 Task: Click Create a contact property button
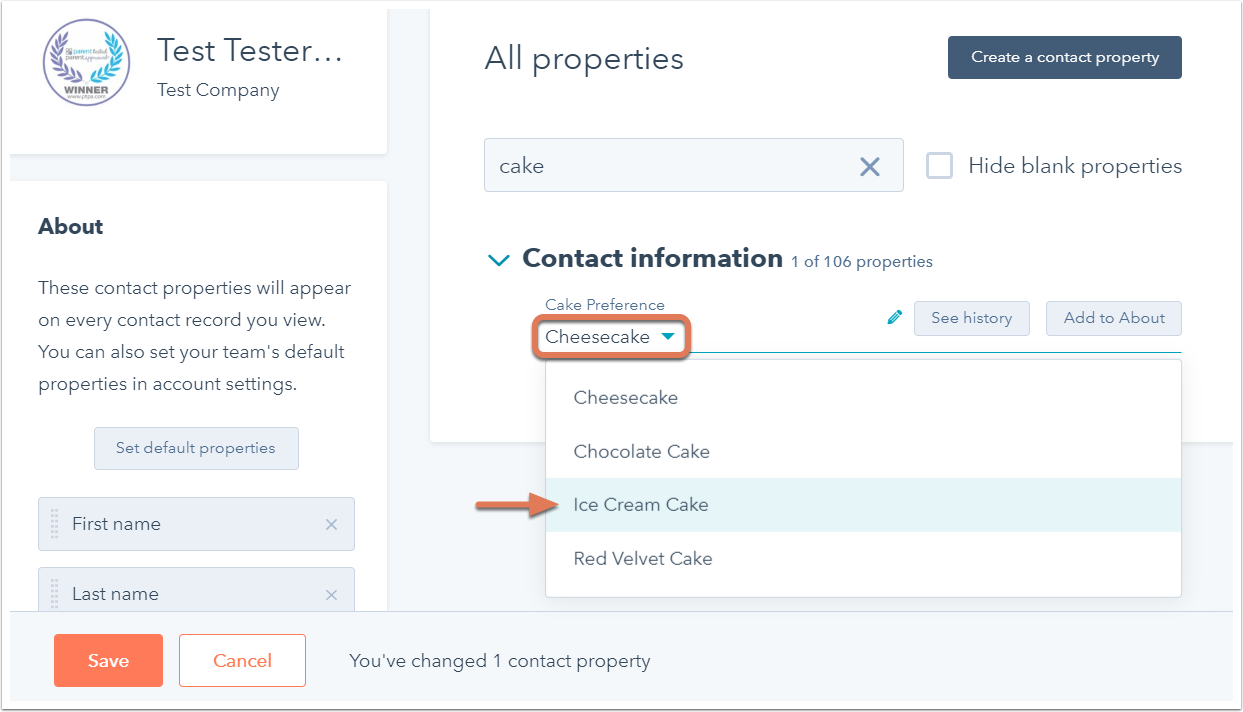1064,57
